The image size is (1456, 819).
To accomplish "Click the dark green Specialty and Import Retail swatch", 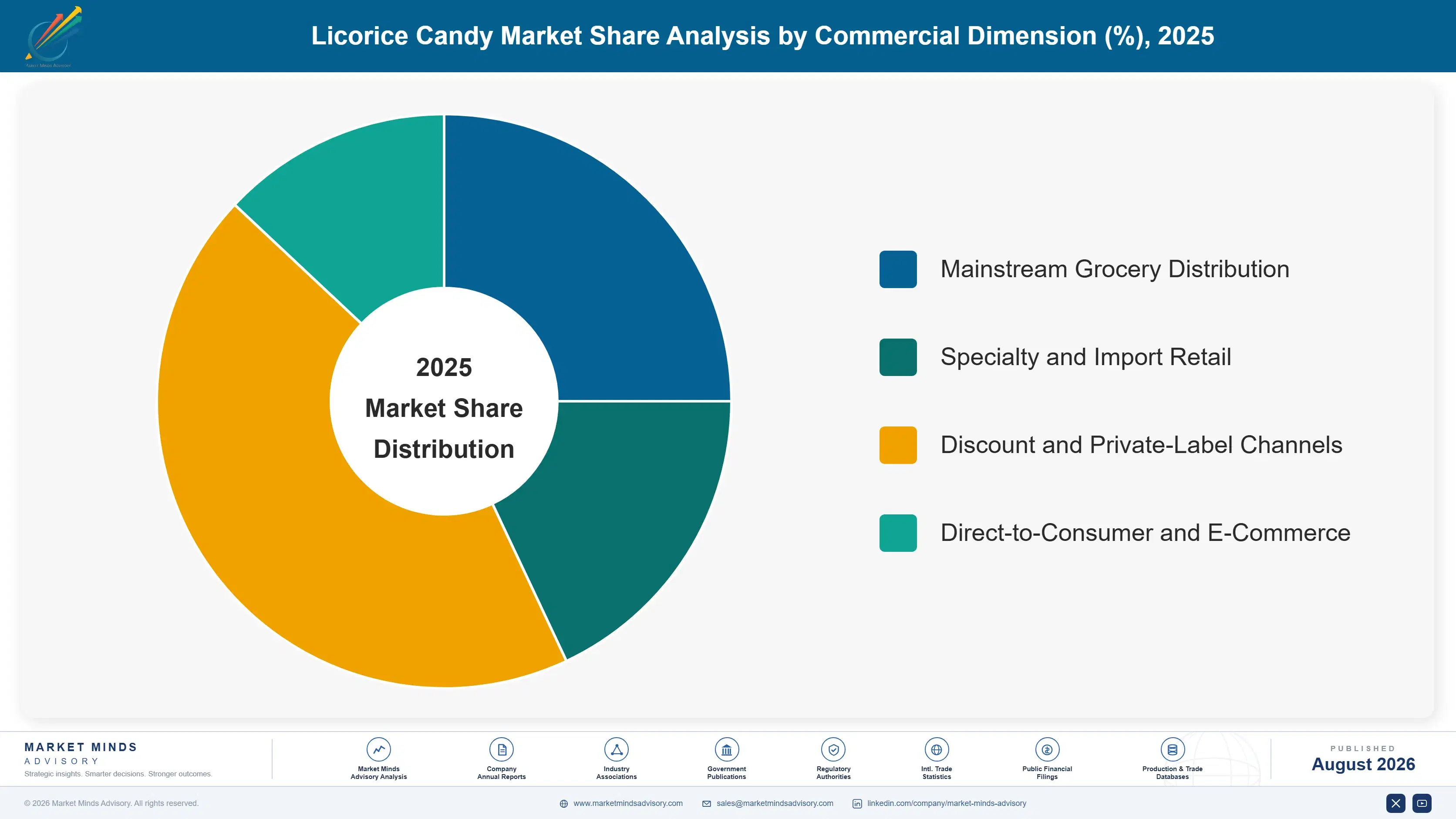I will (x=897, y=357).
